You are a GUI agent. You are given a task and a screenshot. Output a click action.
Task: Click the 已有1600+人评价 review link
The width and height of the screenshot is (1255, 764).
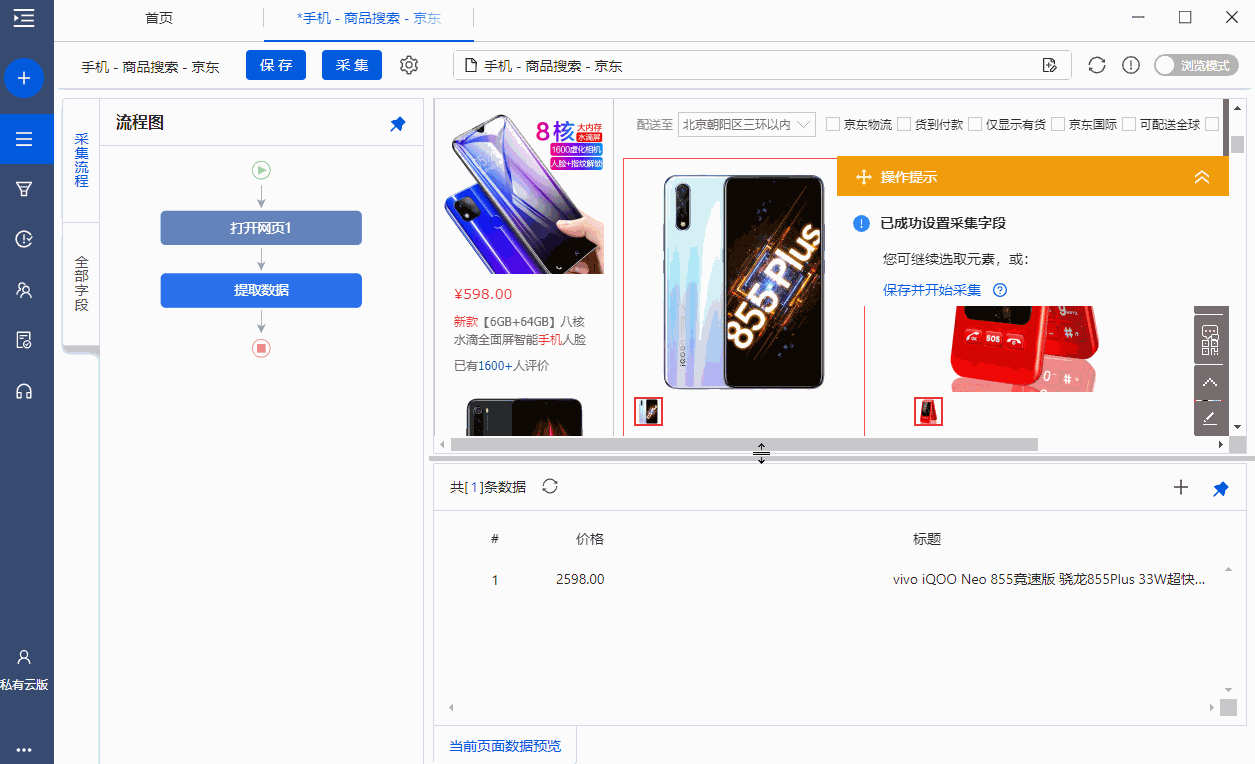point(501,365)
